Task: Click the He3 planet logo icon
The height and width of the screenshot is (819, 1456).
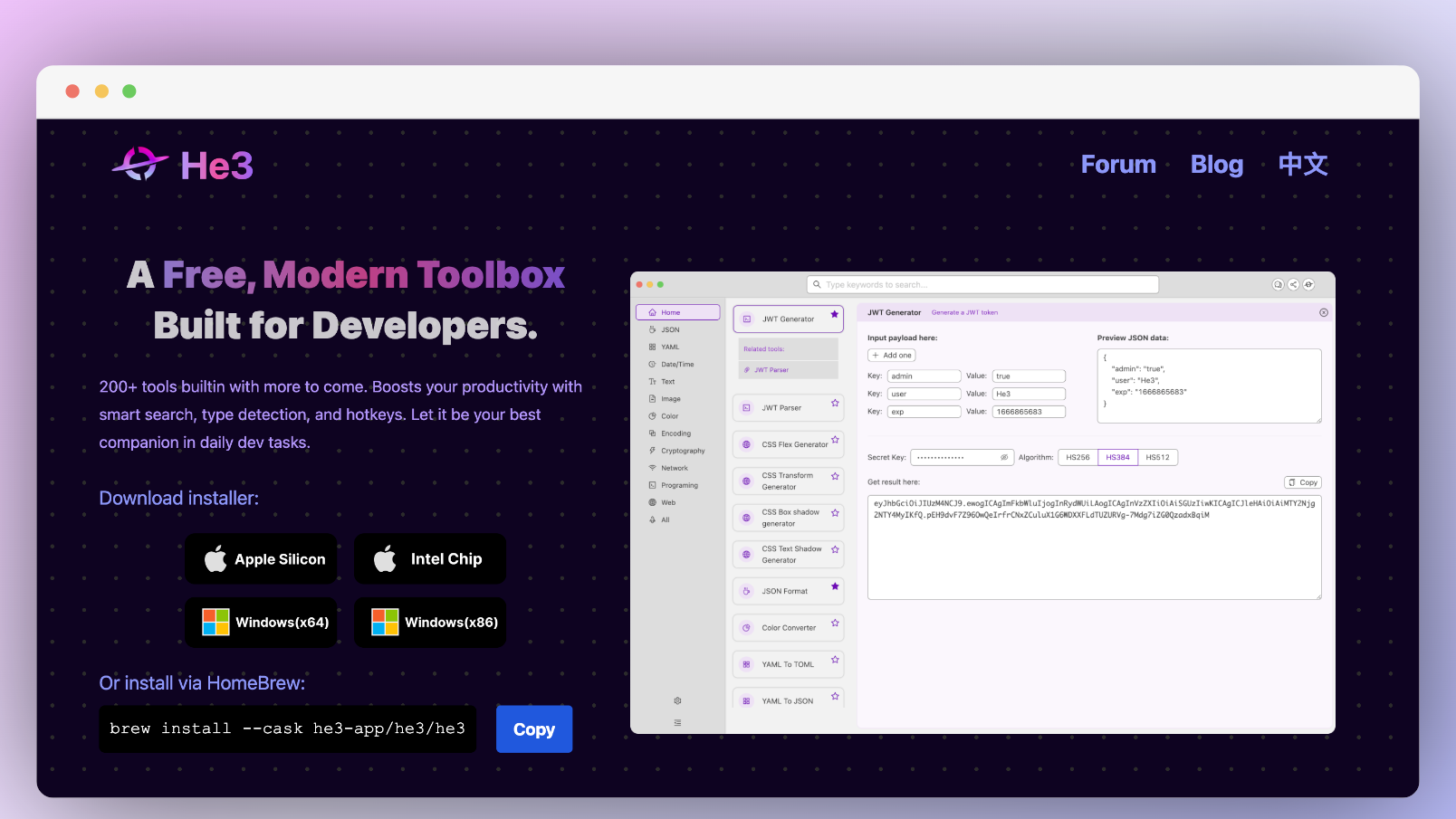Action: click(x=140, y=164)
